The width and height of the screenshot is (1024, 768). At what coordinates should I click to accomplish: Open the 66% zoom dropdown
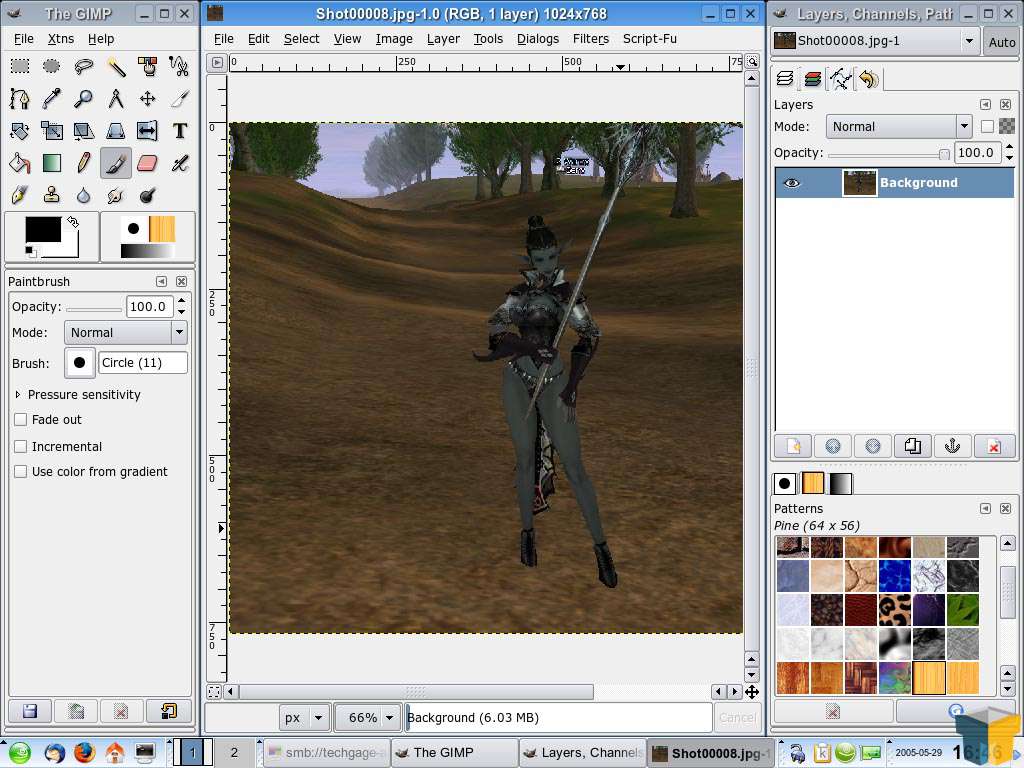coord(368,718)
